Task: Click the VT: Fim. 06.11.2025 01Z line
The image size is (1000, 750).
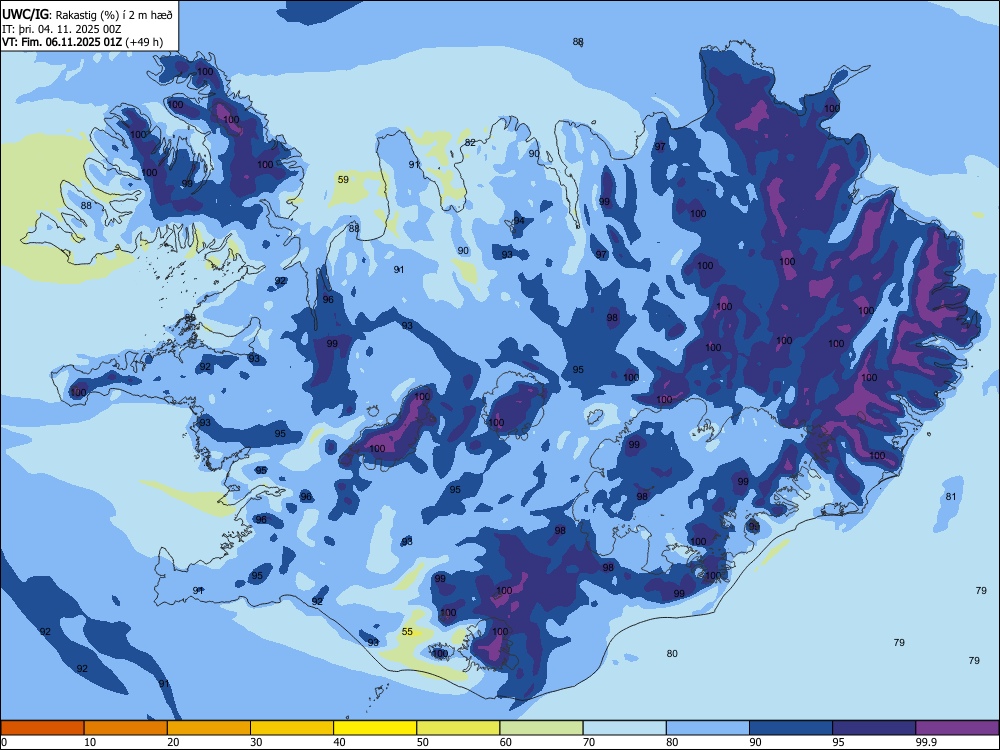Action: 82,42
